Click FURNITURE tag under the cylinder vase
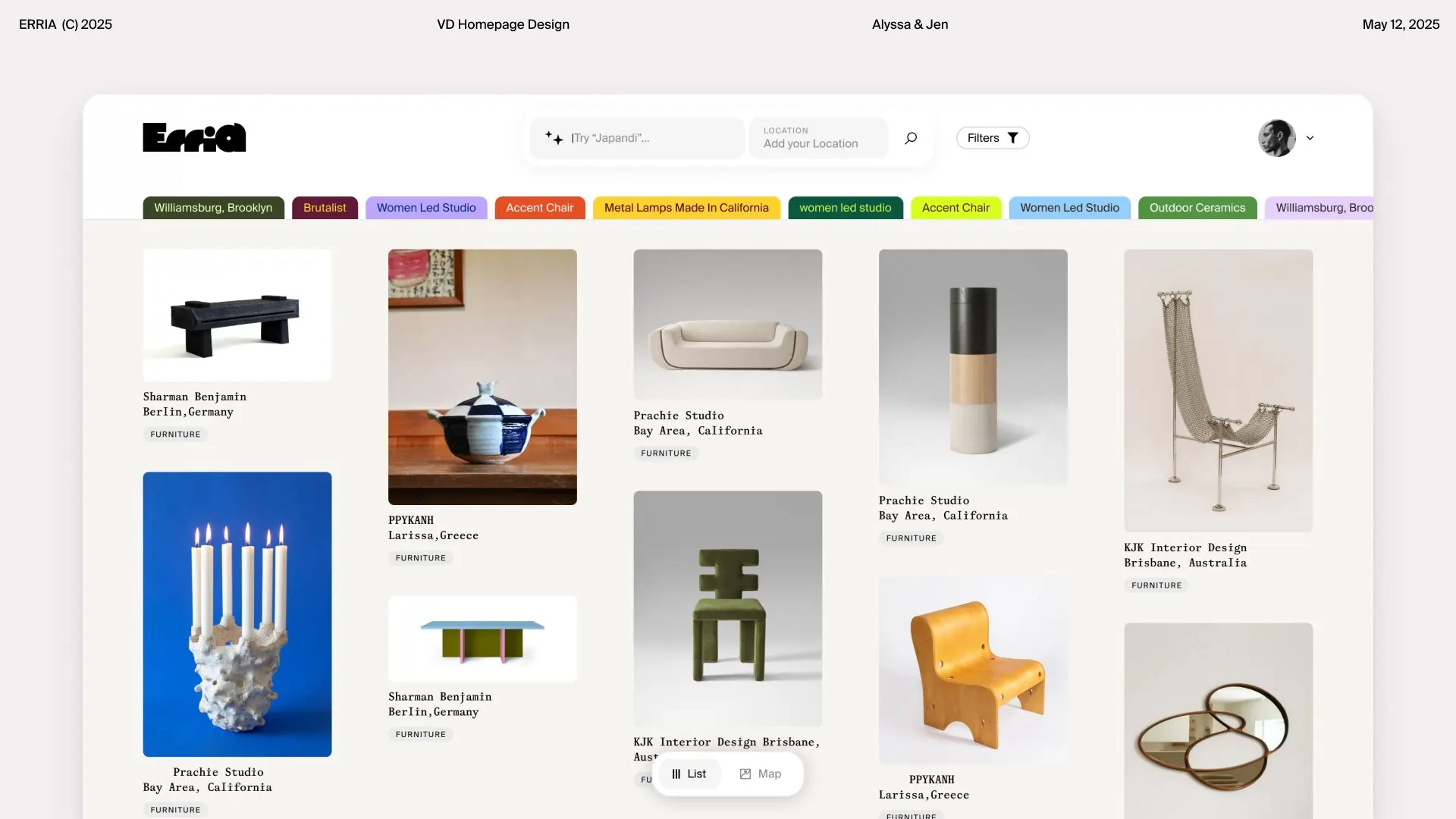This screenshot has width=1456, height=819. (x=911, y=538)
